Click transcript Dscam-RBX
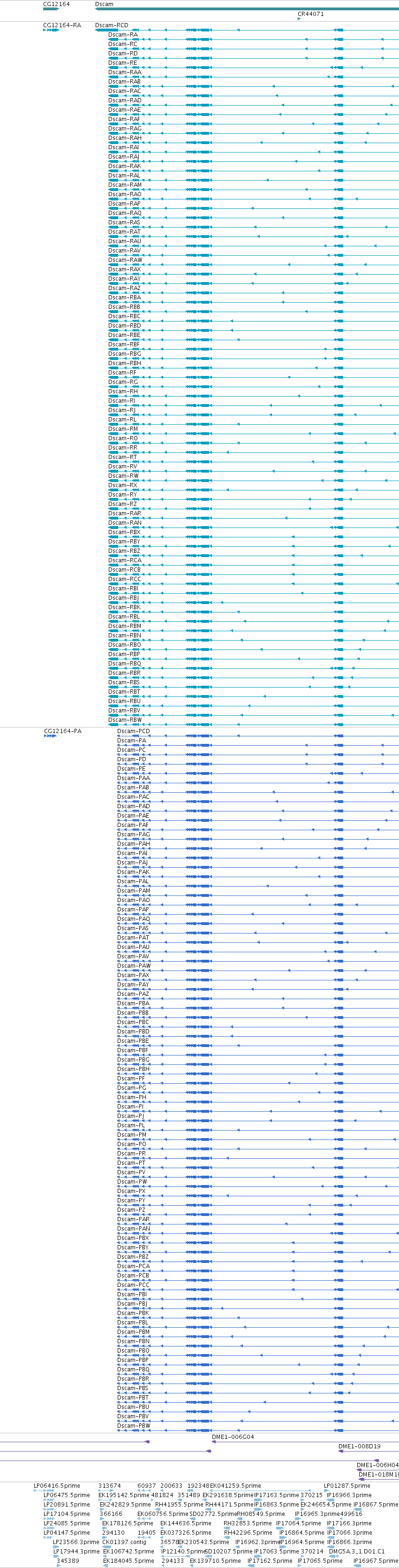 (124, 533)
